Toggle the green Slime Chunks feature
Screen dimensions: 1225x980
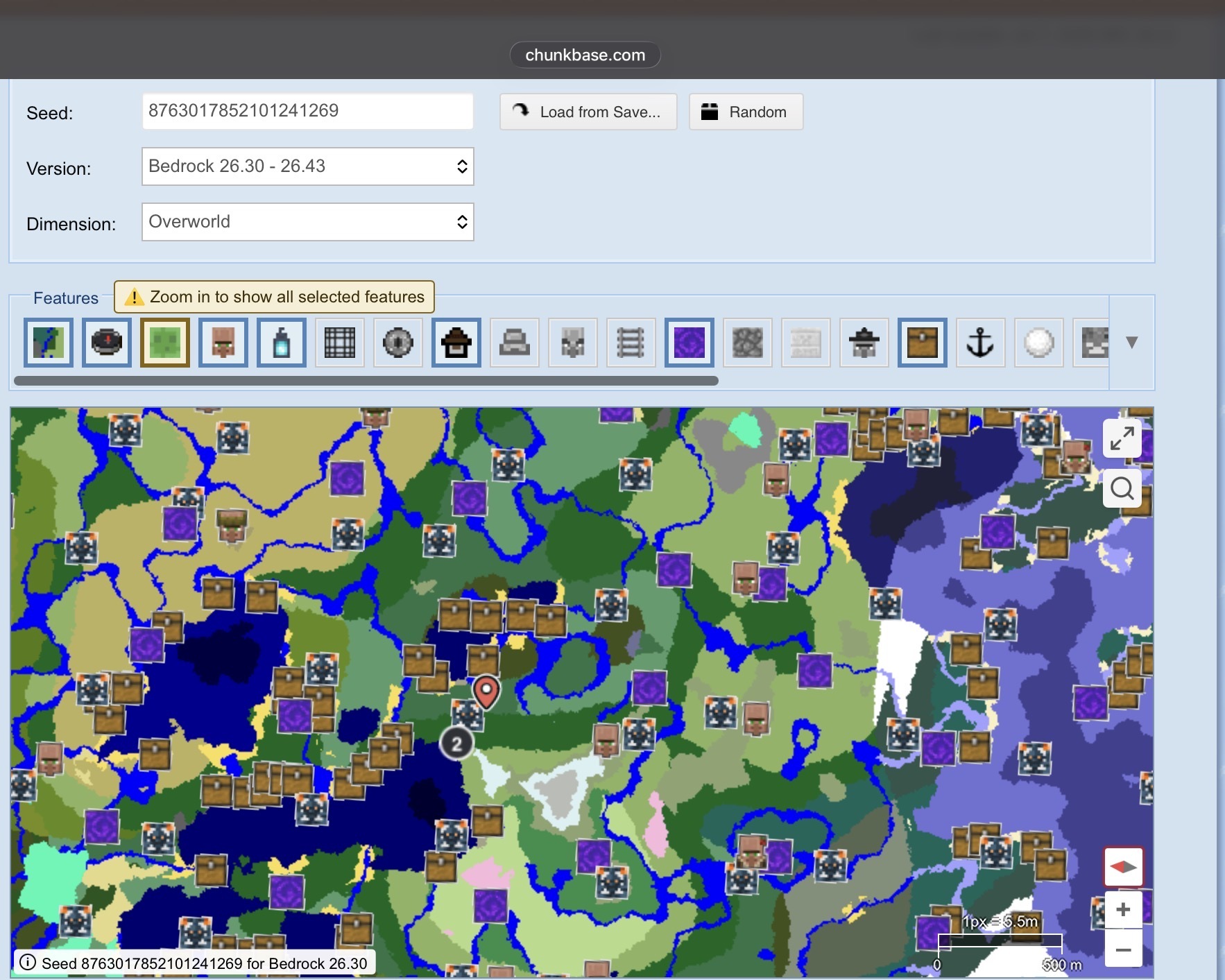point(165,343)
